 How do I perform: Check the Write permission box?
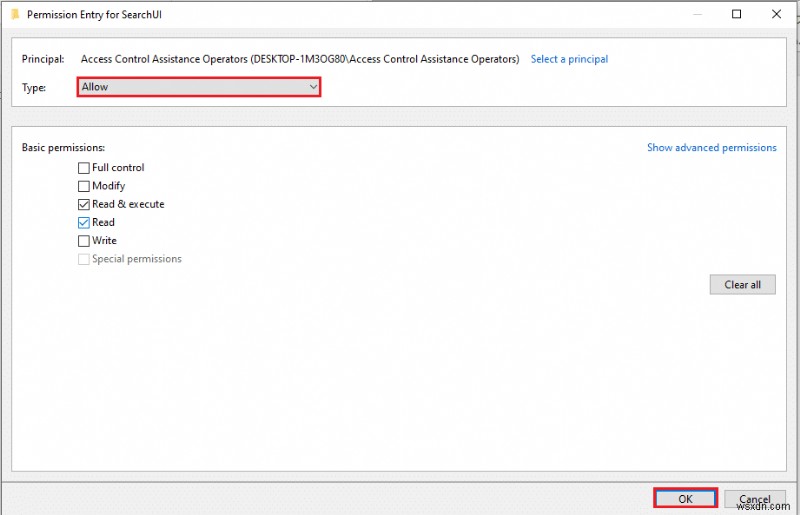point(84,241)
